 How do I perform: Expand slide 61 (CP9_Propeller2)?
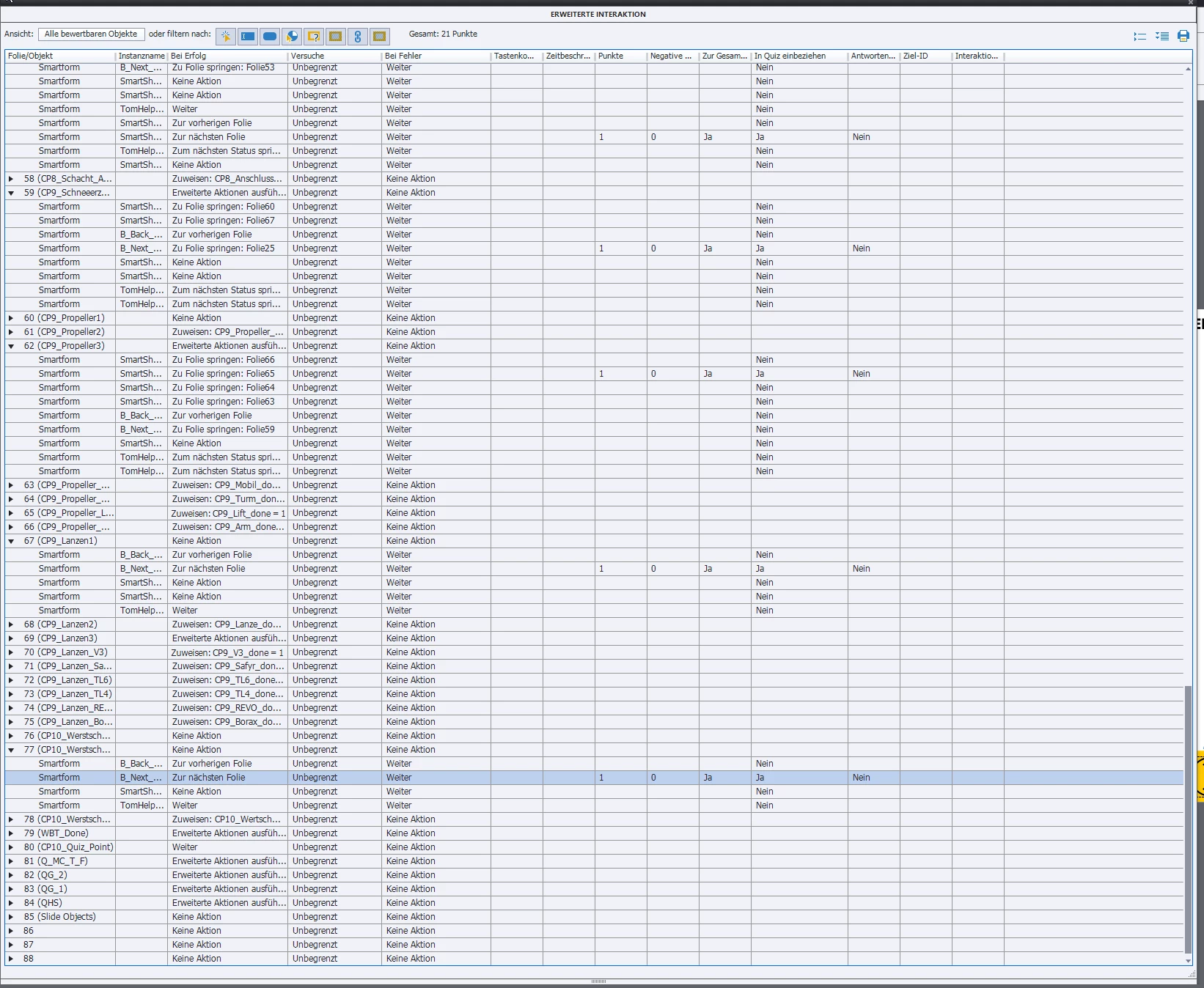click(x=11, y=332)
